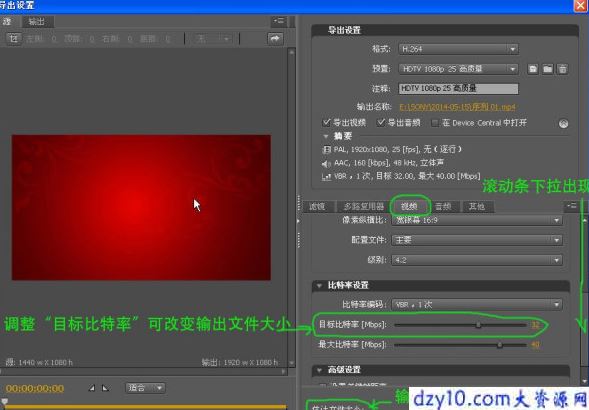Click the 输出: 1920 w x 1080 h text
The width and height of the screenshot is (589, 410).
pos(240,363)
